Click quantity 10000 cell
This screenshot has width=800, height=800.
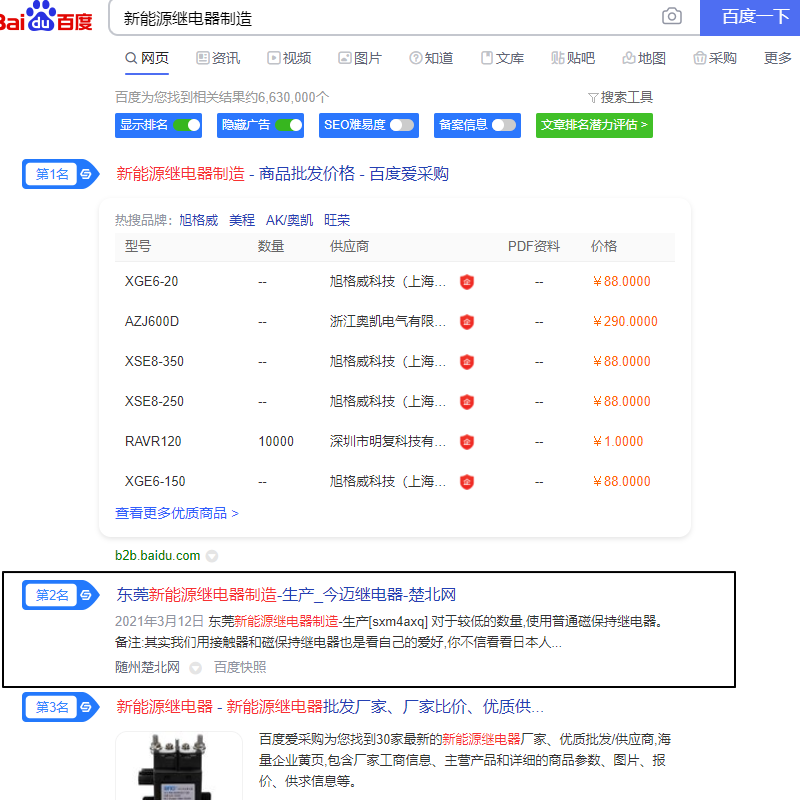pyautogui.click(x=276, y=441)
